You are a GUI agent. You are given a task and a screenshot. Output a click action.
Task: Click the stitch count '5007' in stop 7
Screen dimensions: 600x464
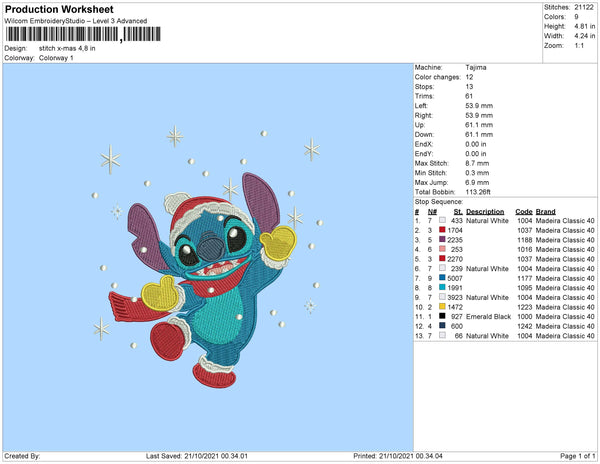click(455, 278)
